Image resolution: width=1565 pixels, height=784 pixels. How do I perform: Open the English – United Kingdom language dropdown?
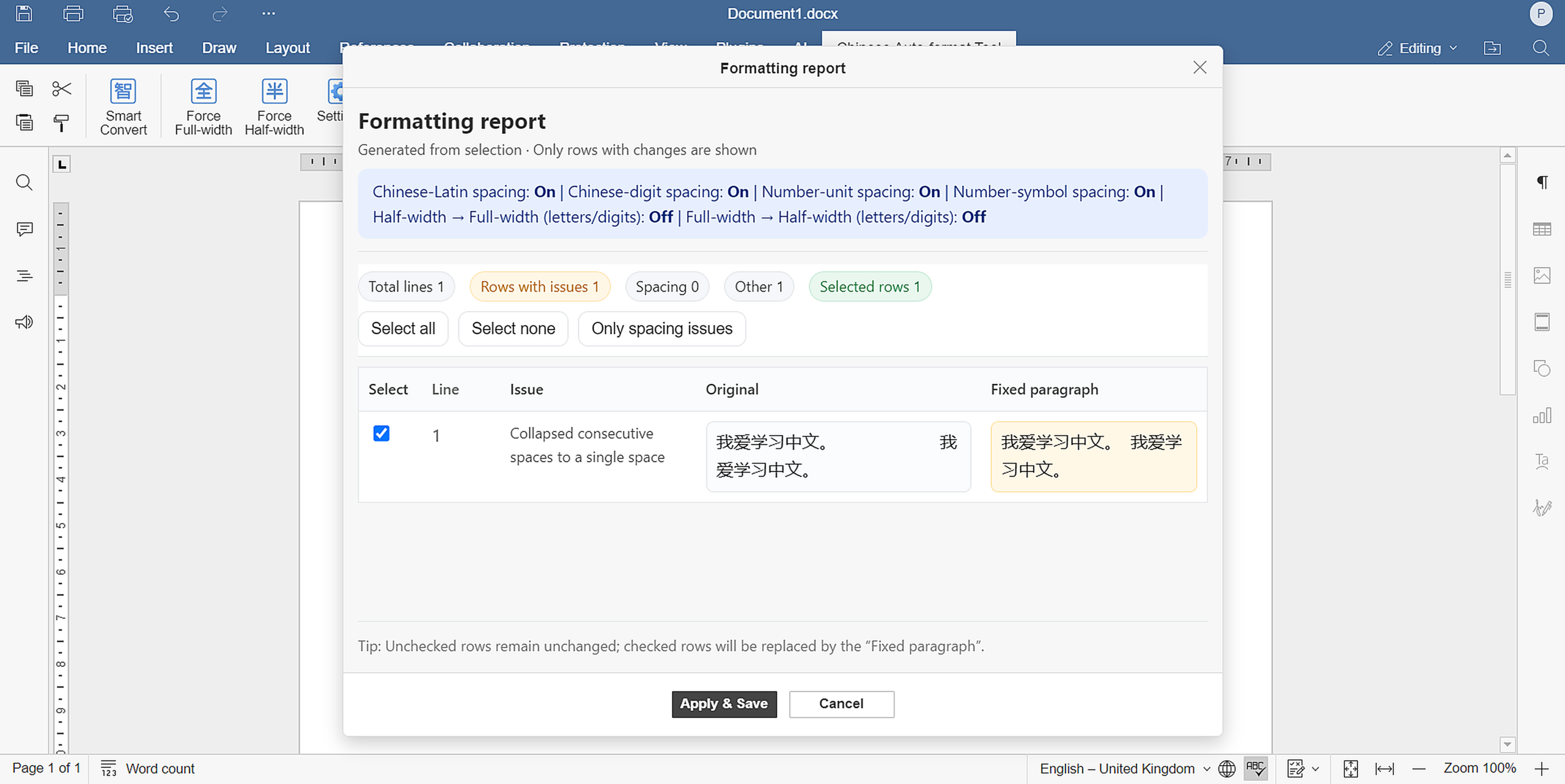tap(1124, 768)
